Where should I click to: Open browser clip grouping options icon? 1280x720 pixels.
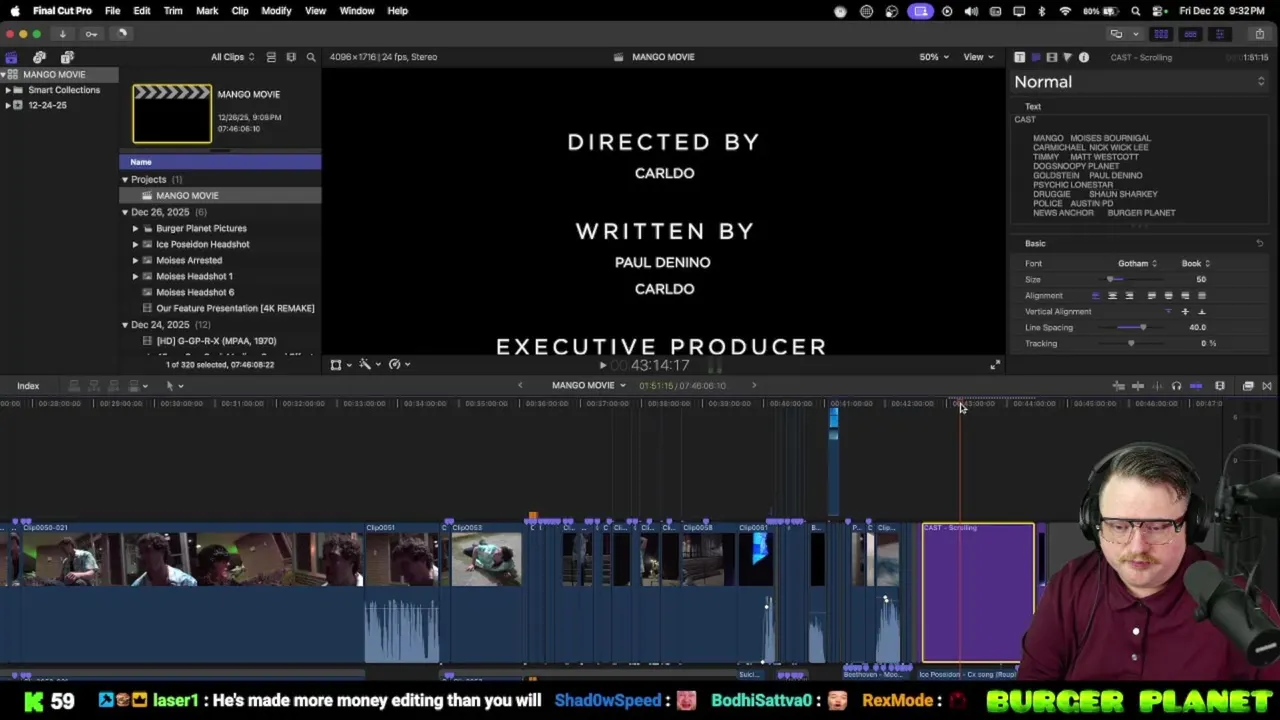[291, 57]
